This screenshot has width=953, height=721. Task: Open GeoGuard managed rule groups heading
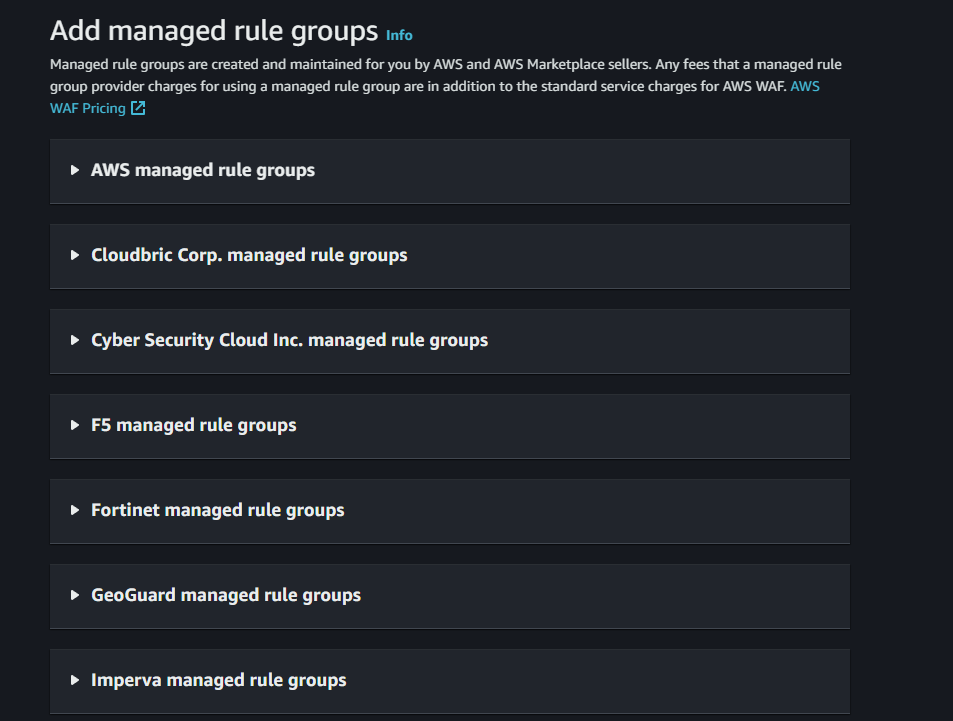tap(226, 595)
